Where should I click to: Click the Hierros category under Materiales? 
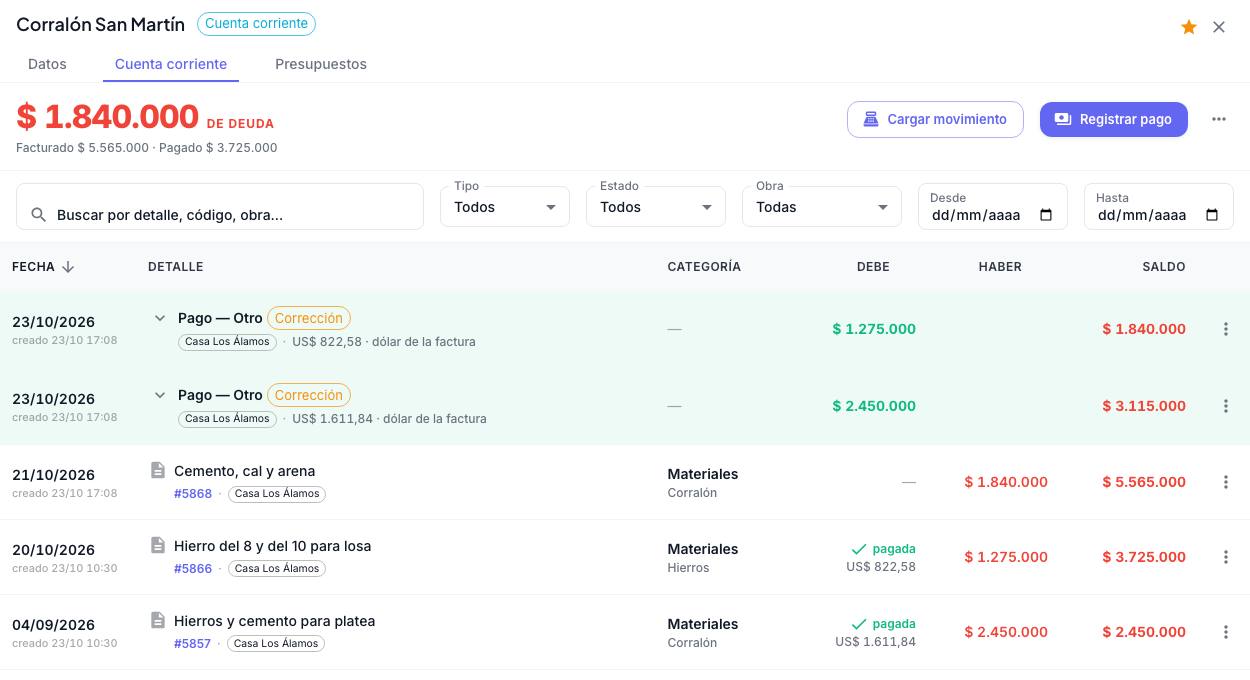tap(688, 568)
